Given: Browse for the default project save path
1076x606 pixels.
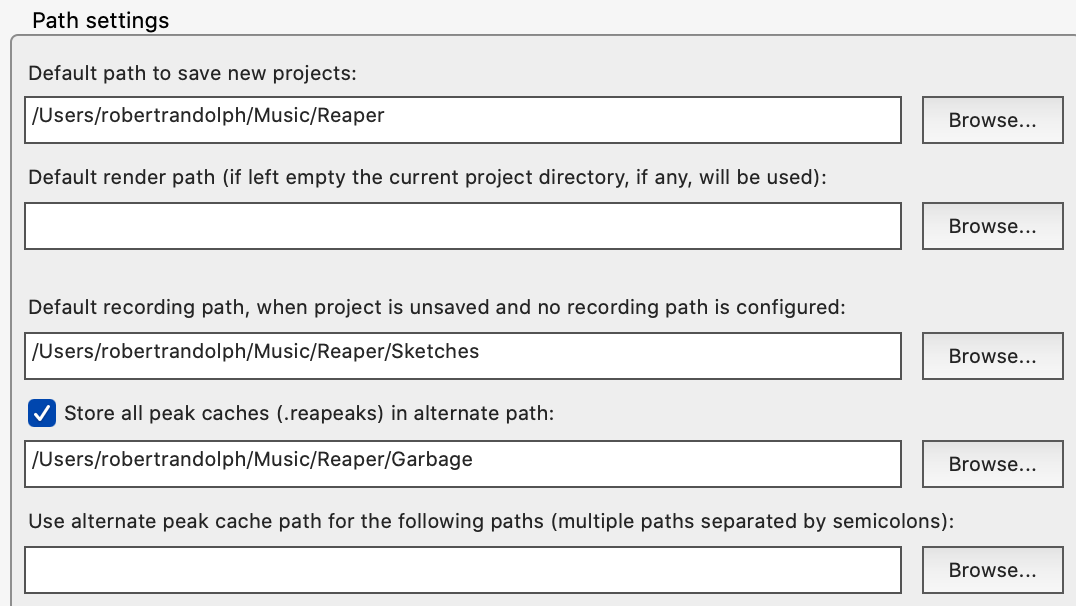Looking at the screenshot, I should (992, 120).
